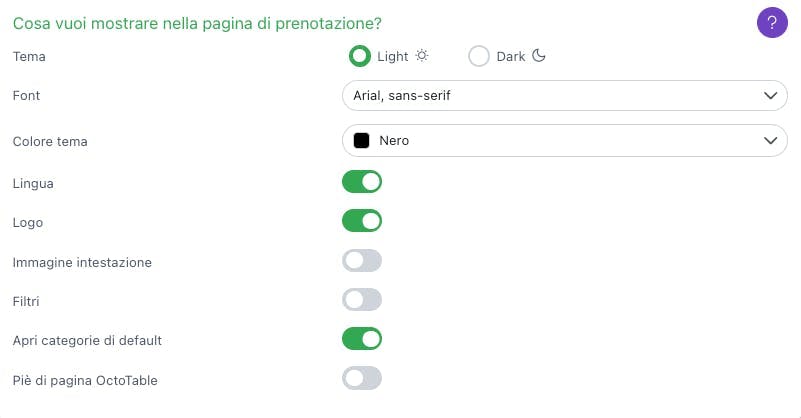
Task: Click the Colore tema chevron arrow
Action: (x=770, y=141)
